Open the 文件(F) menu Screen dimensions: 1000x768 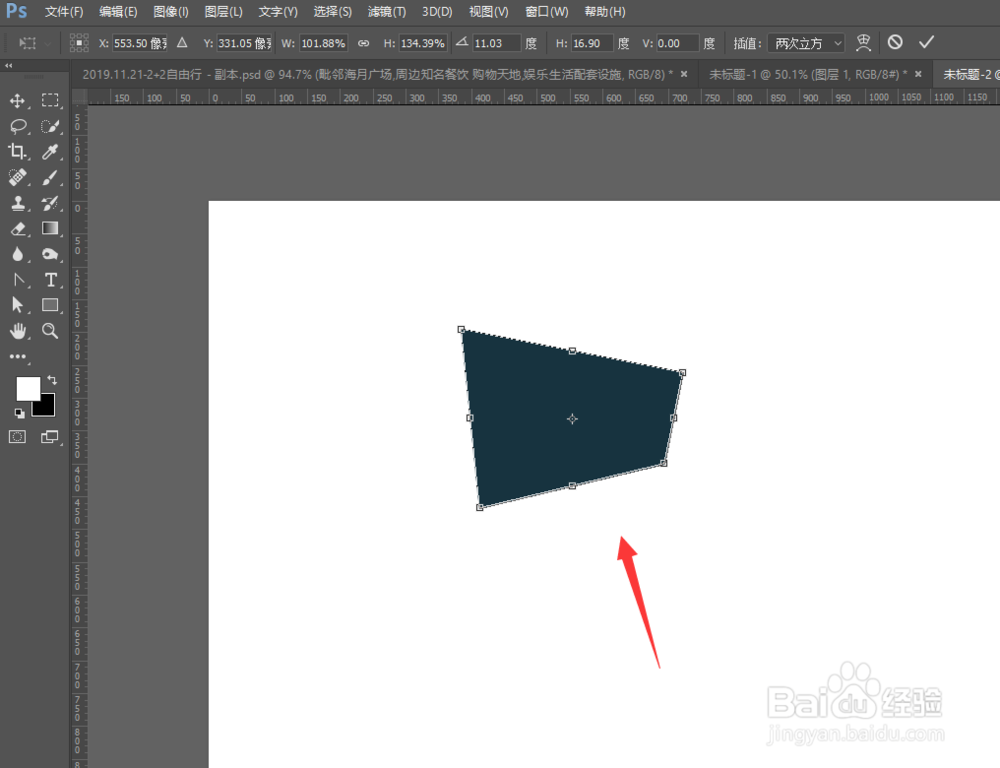64,11
